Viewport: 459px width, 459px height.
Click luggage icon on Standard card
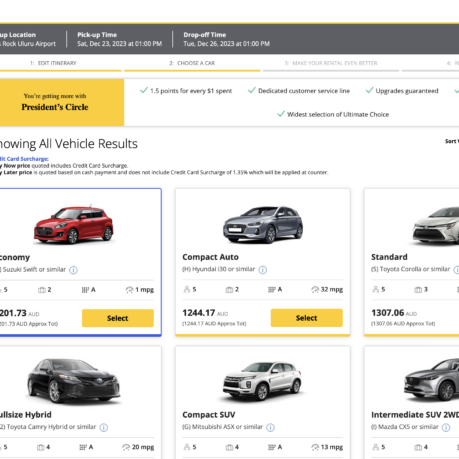[418, 290]
